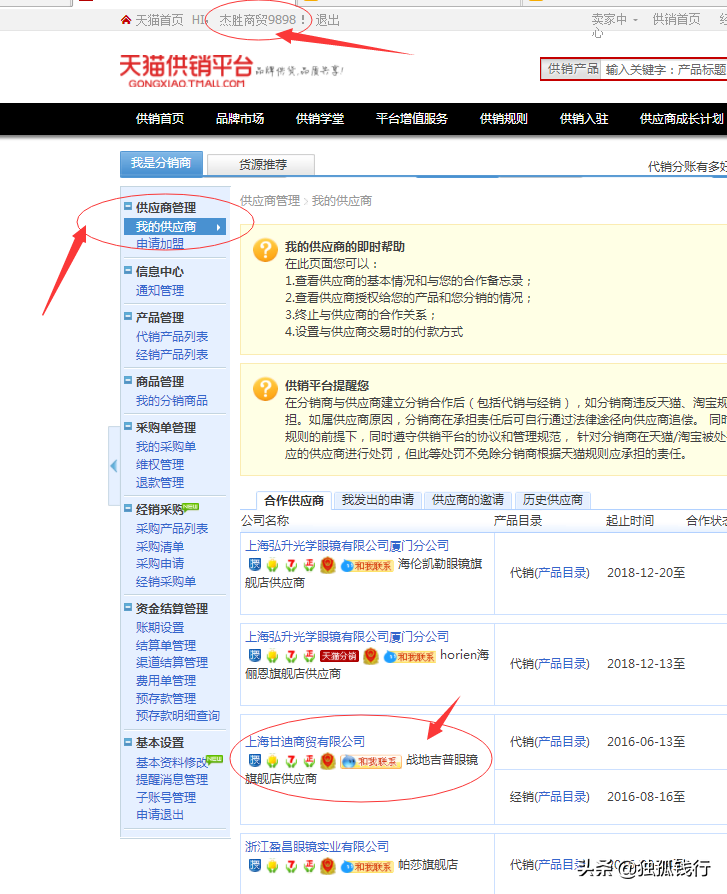
Task: Open 子账号管理 in the sidebar
Action: pyautogui.click(x=166, y=798)
